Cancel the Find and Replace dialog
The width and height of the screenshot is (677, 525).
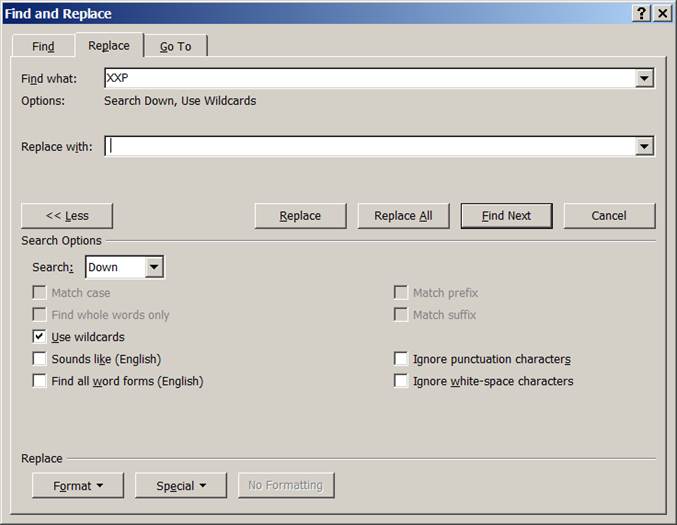click(609, 216)
